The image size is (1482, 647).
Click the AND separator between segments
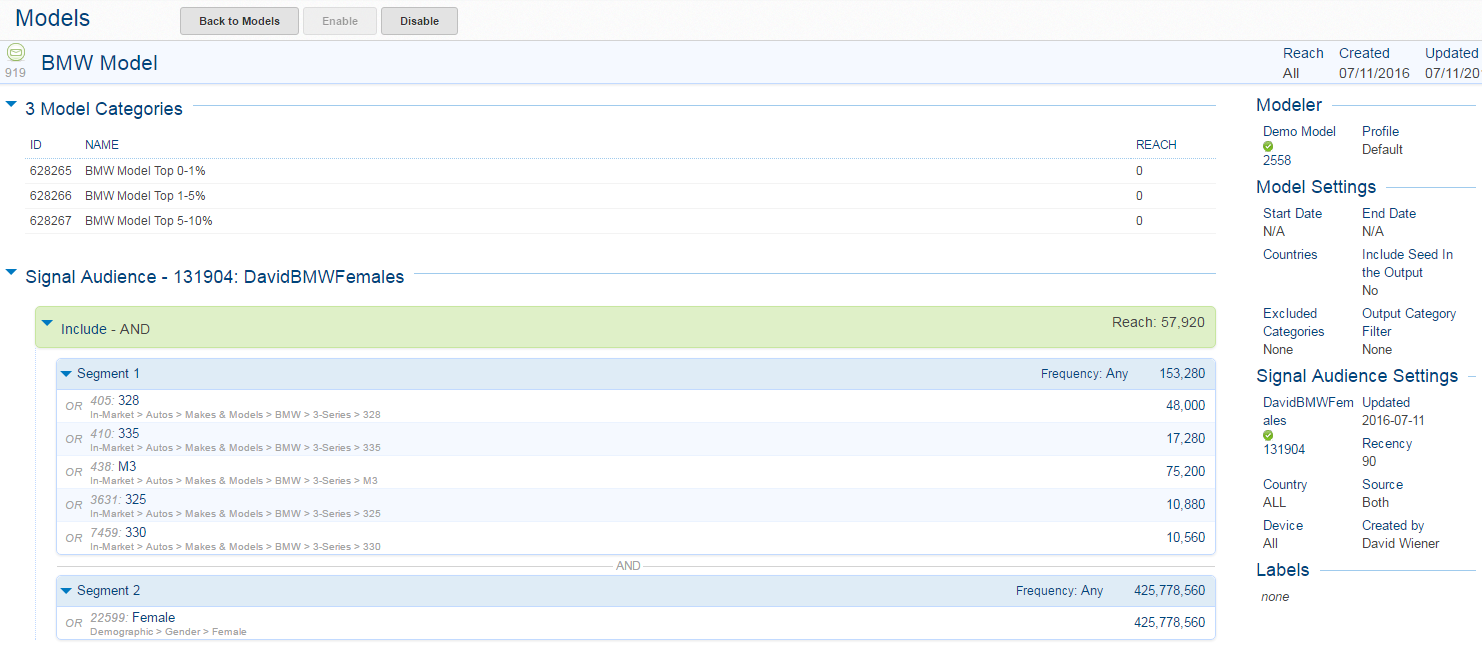[628, 566]
